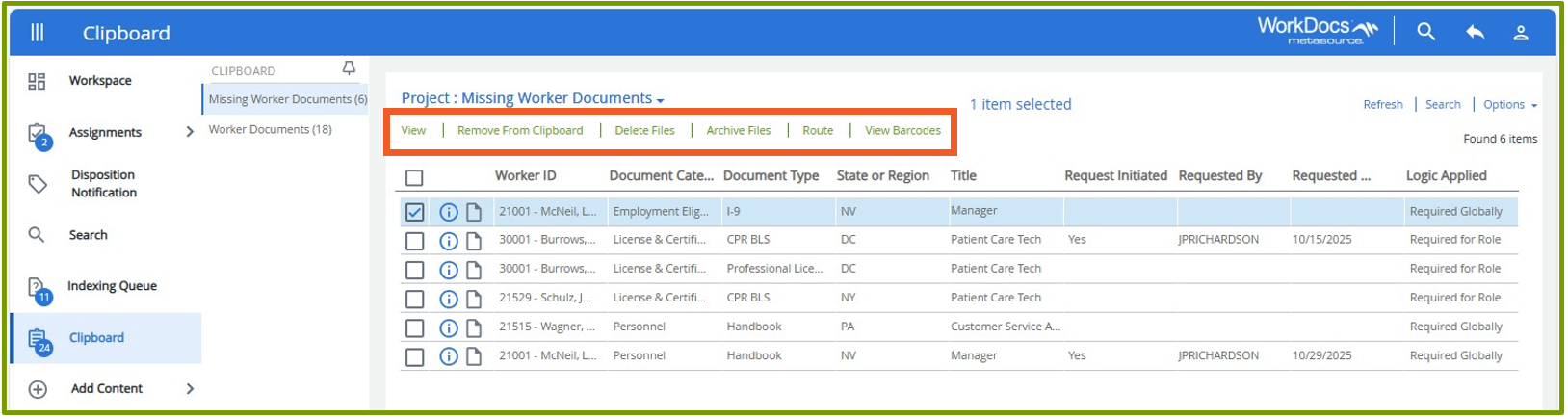Click the search magnifier icon in header

[1425, 33]
